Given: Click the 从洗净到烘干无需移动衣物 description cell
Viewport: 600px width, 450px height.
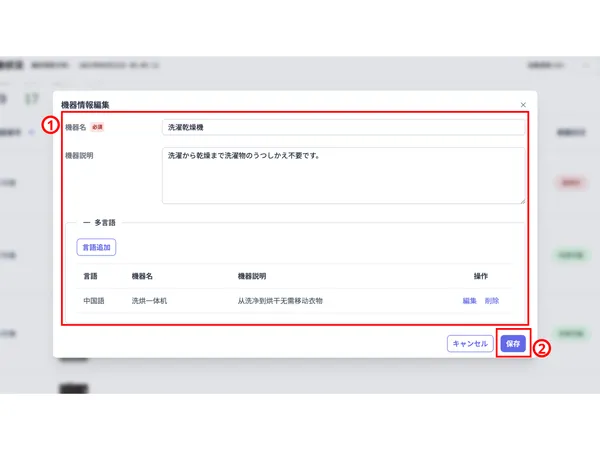Looking at the screenshot, I should pos(280,300).
